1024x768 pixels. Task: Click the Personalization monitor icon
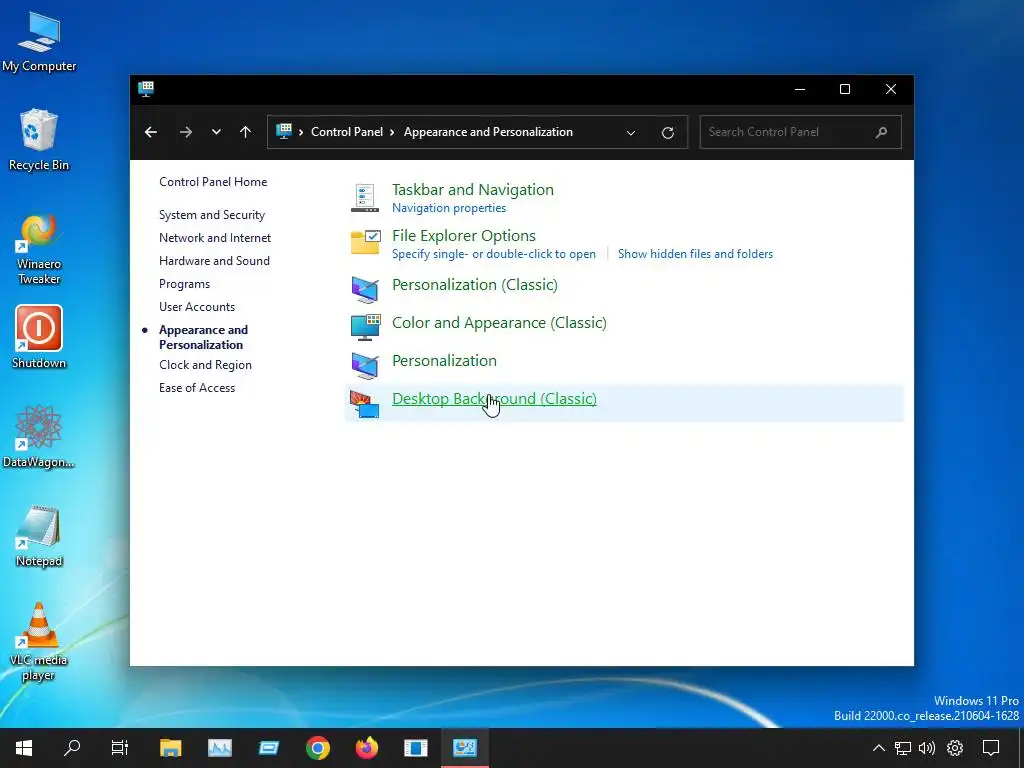coord(364,365)
